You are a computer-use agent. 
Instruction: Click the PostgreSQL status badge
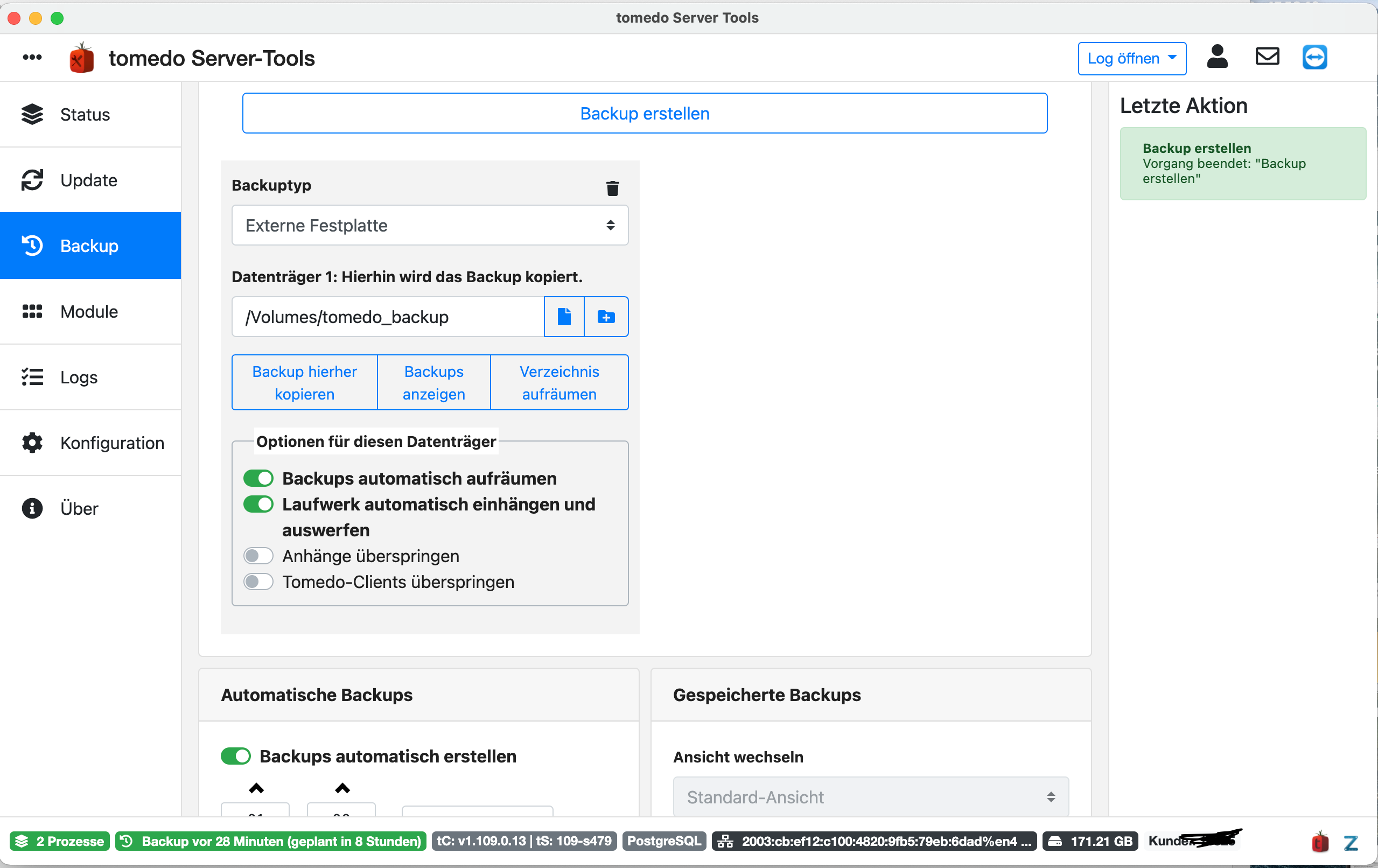(x=664, y=842)
